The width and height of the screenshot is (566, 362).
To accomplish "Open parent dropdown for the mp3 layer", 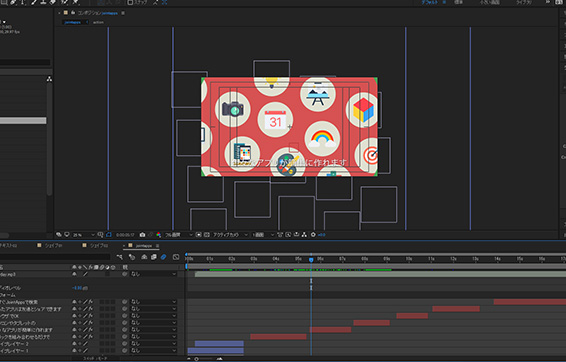I will [x=153, y=274].
